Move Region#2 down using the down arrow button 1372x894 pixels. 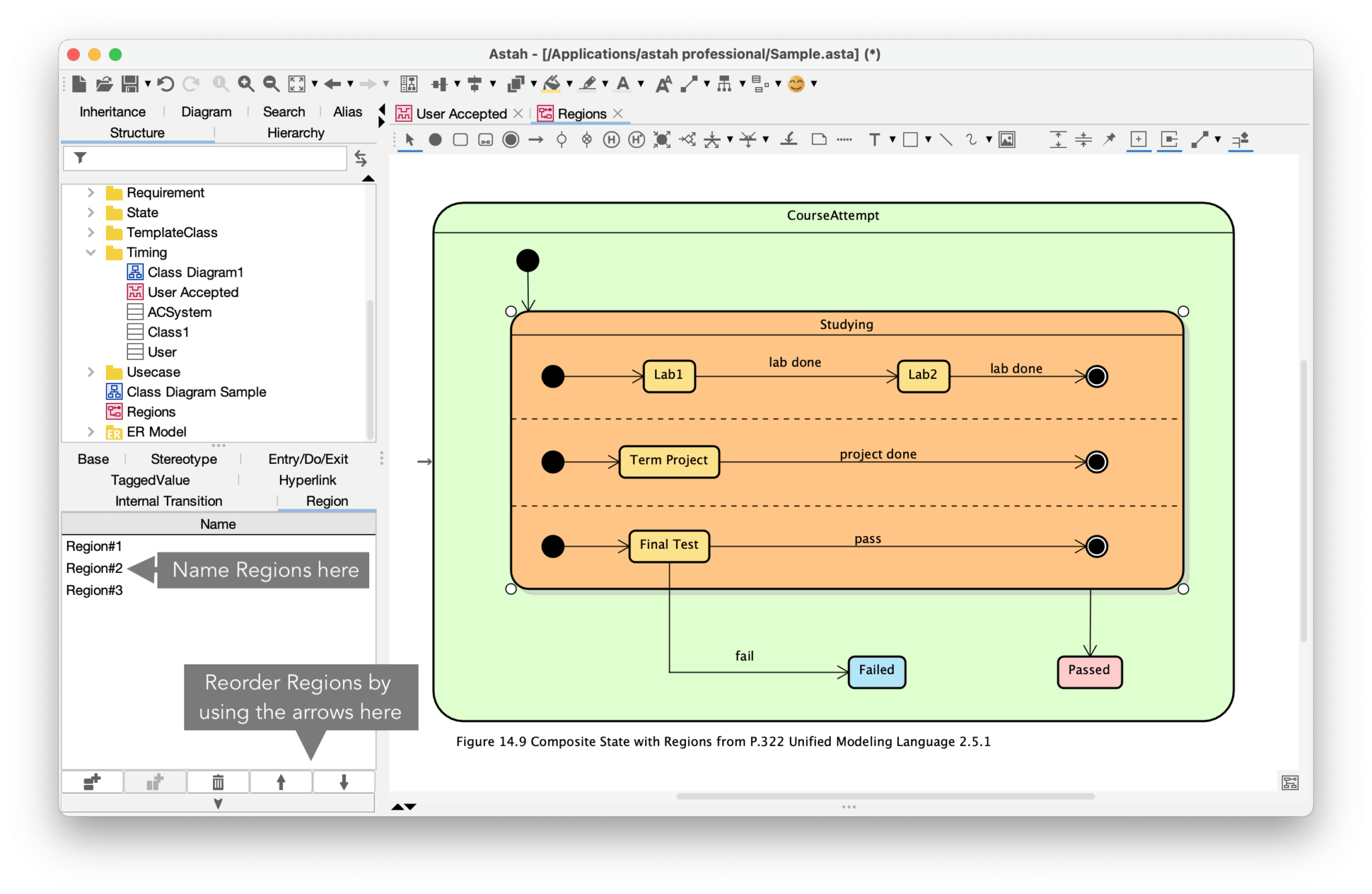(344, 782)
